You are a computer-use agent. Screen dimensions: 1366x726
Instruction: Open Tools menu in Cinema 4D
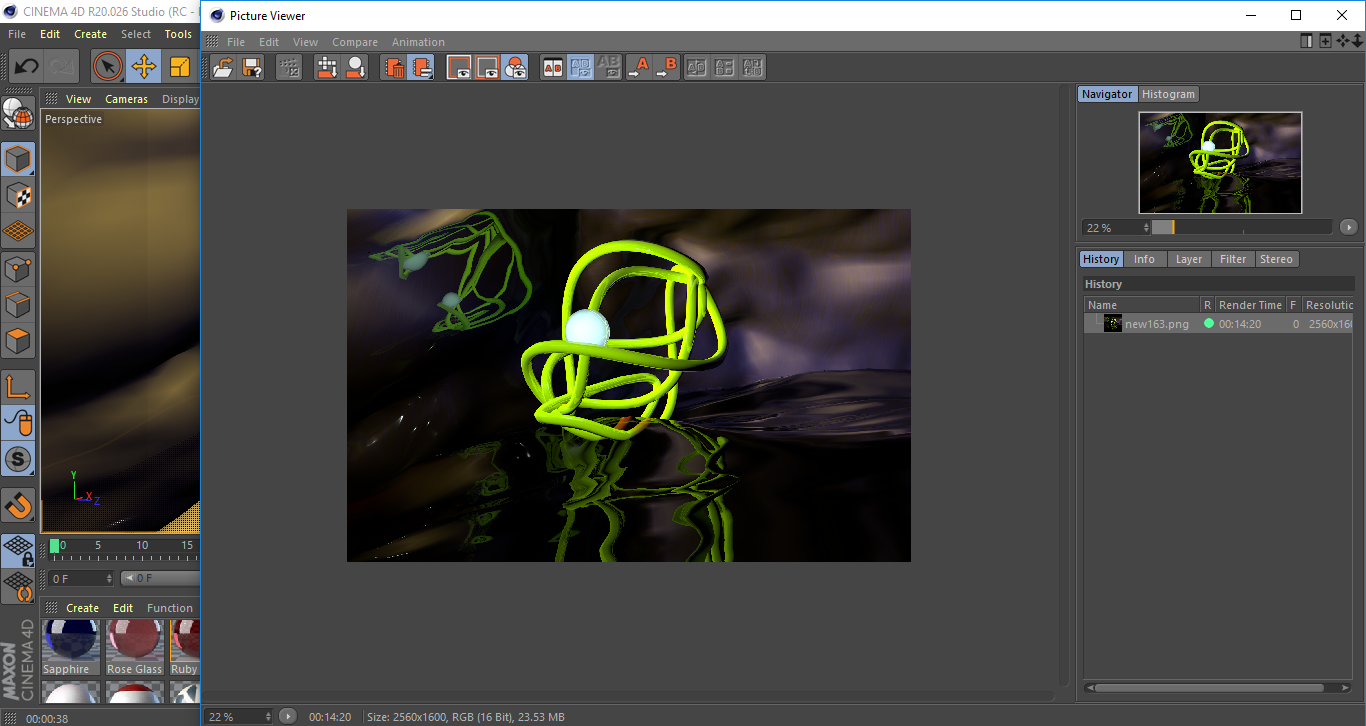178,34
